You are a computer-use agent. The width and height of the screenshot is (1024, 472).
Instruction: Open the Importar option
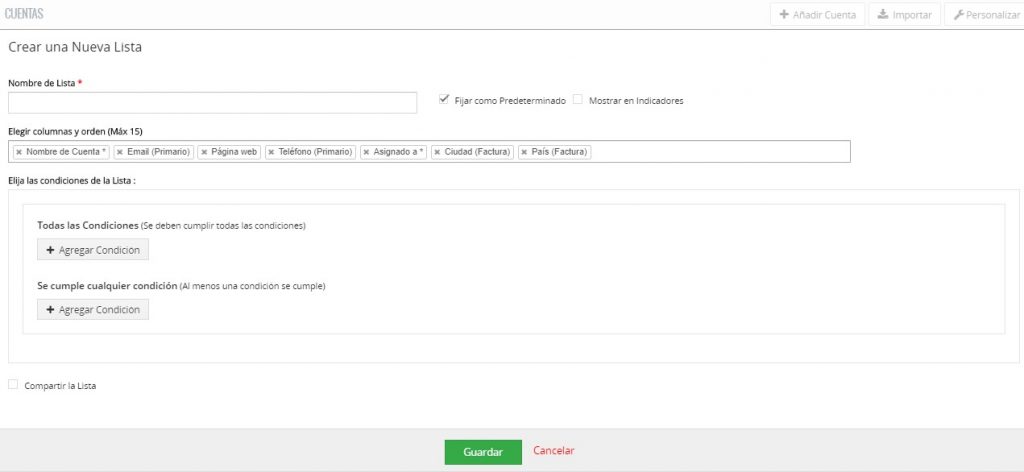click(x=904, y=15)
